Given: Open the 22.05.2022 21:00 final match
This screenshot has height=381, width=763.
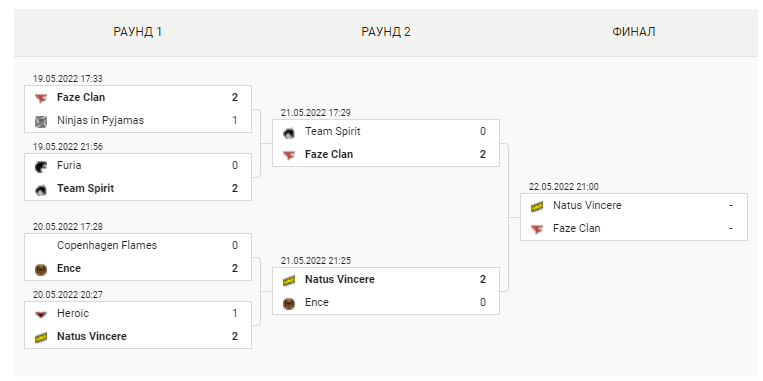Looking at the screenshot, I should 634,217.
